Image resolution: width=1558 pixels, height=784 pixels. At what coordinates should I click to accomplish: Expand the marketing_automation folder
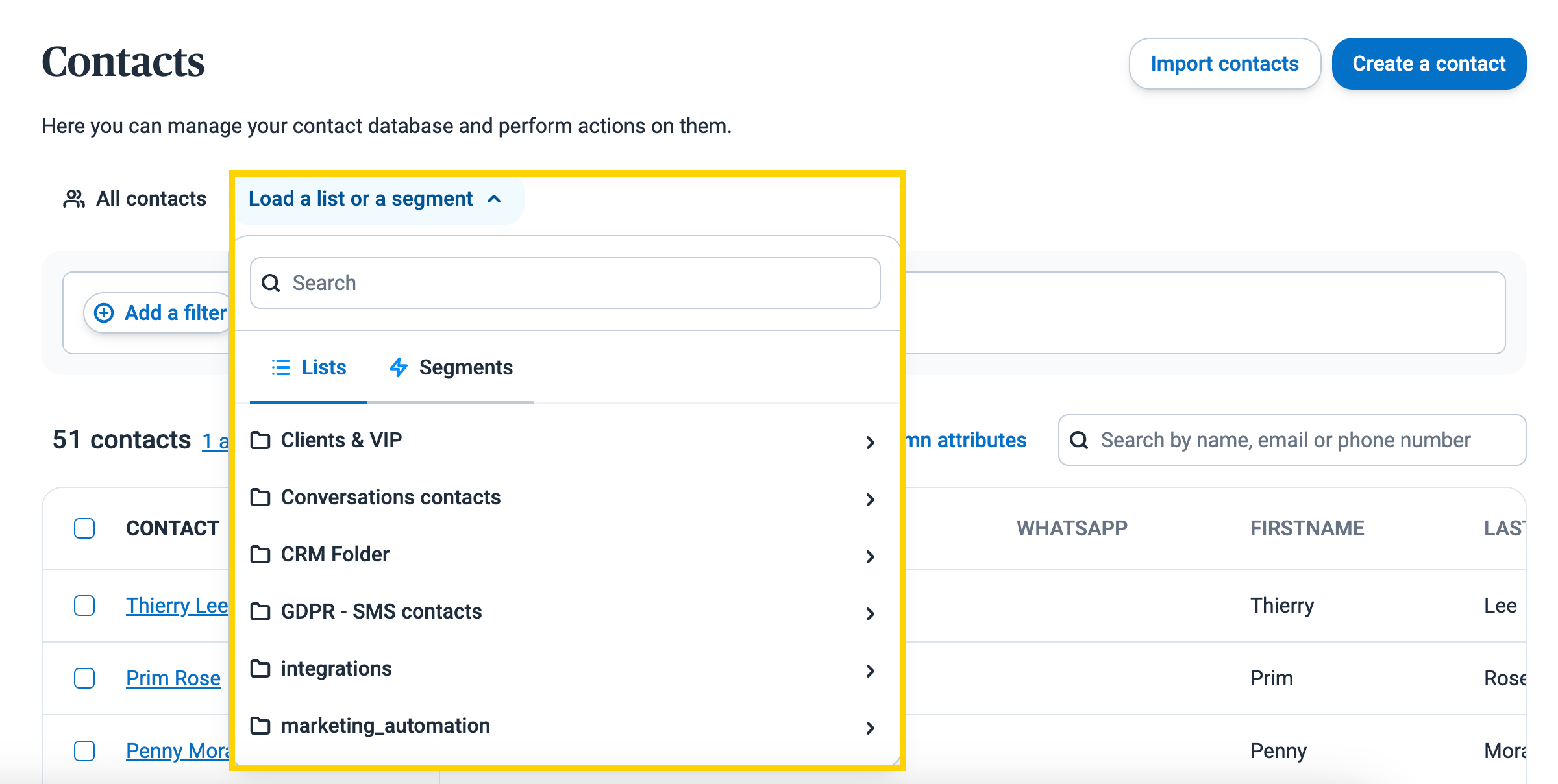871,728
